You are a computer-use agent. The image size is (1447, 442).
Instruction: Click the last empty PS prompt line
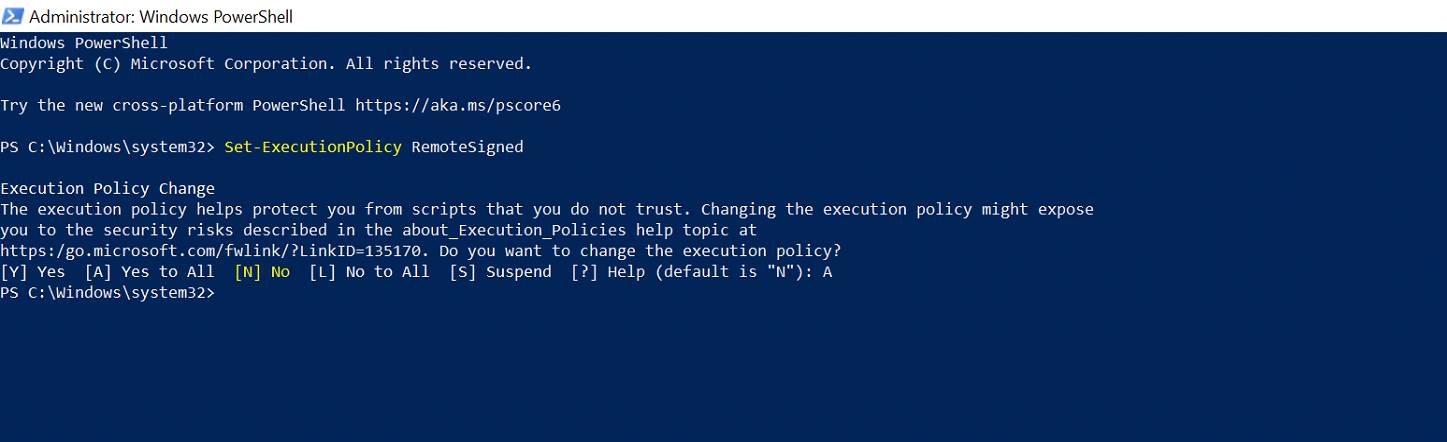pos(108,293)
